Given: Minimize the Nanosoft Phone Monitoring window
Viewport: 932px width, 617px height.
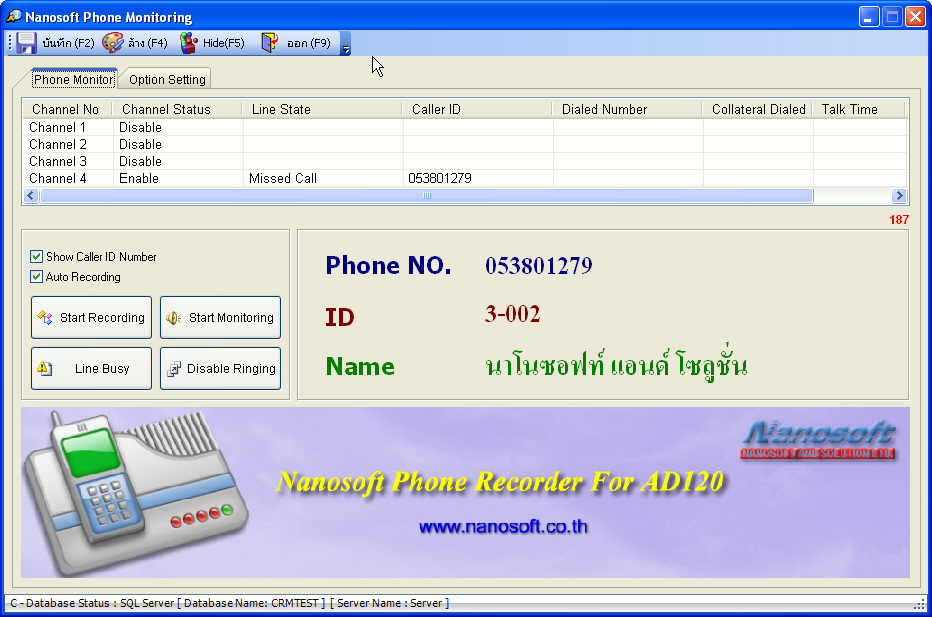Looking at the screenshot, I should (869, 17).
